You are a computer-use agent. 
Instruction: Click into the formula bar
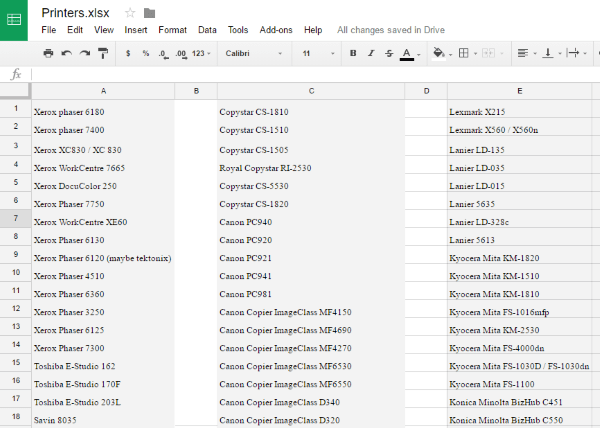tap(314, 74)
